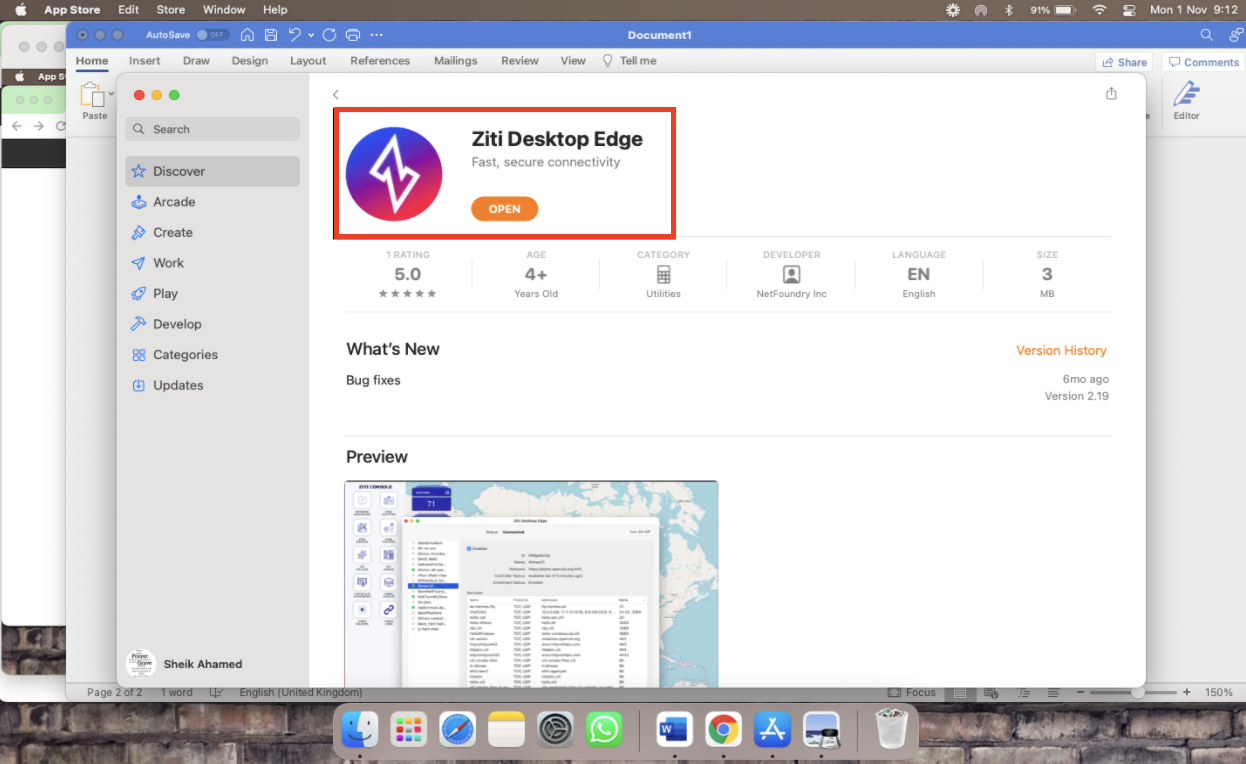Click the Paste icon in Word
The width and height of the screenshot is (1246, 764).
click(93, 95)
